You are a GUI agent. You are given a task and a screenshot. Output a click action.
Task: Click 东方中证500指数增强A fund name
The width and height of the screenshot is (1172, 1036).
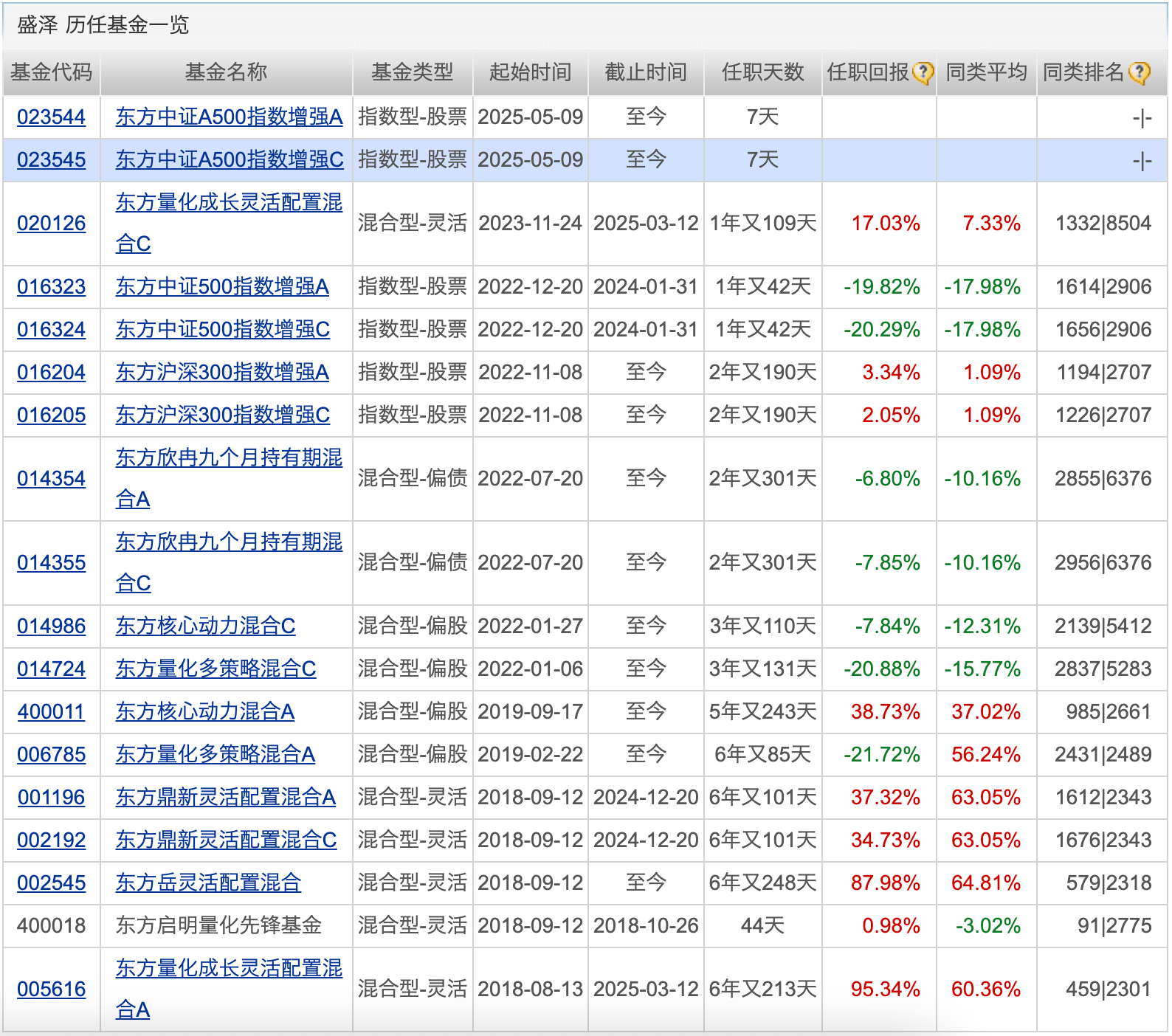click(222, 287)
